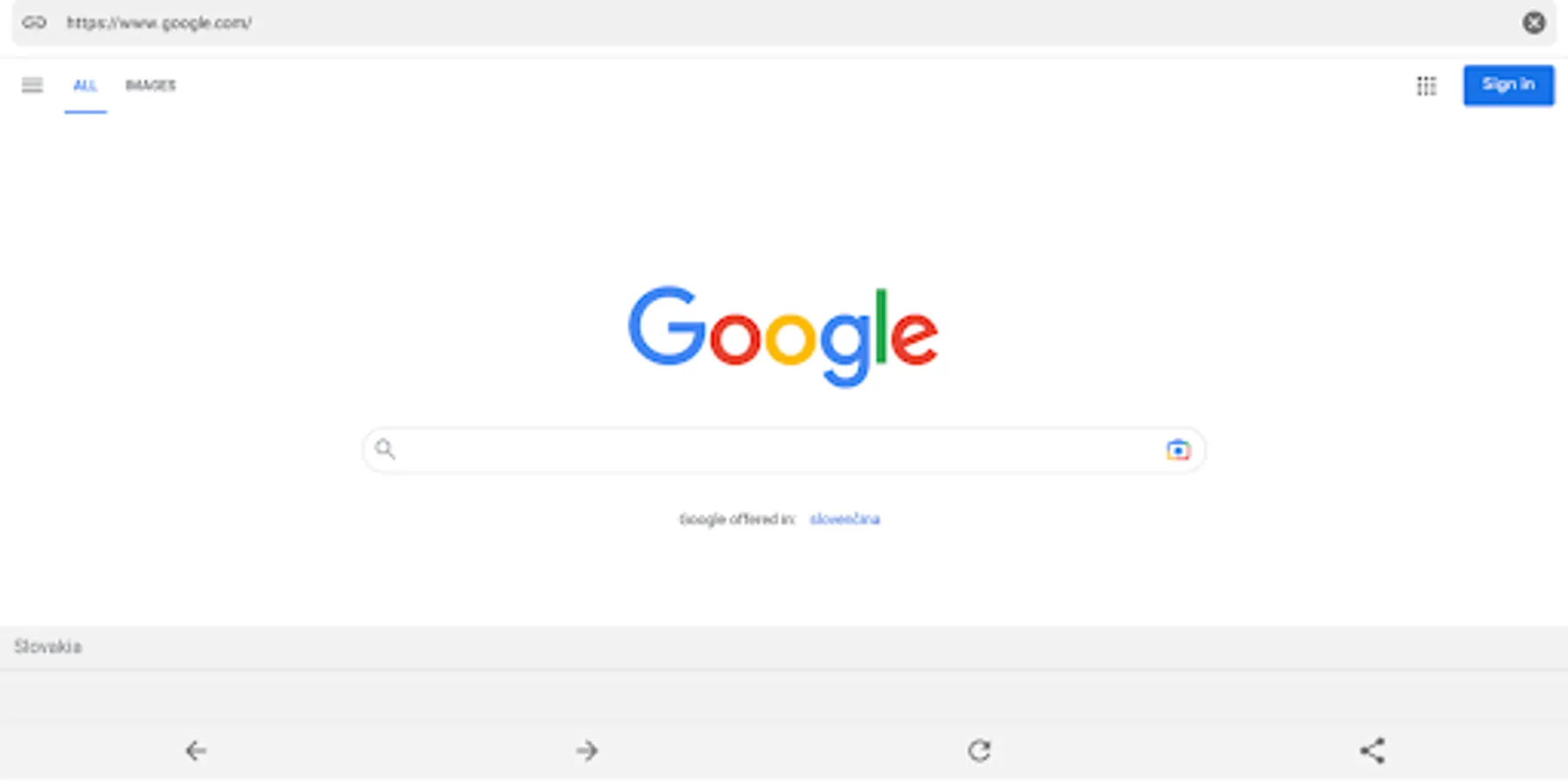Share the current page

click(1372, 750)
